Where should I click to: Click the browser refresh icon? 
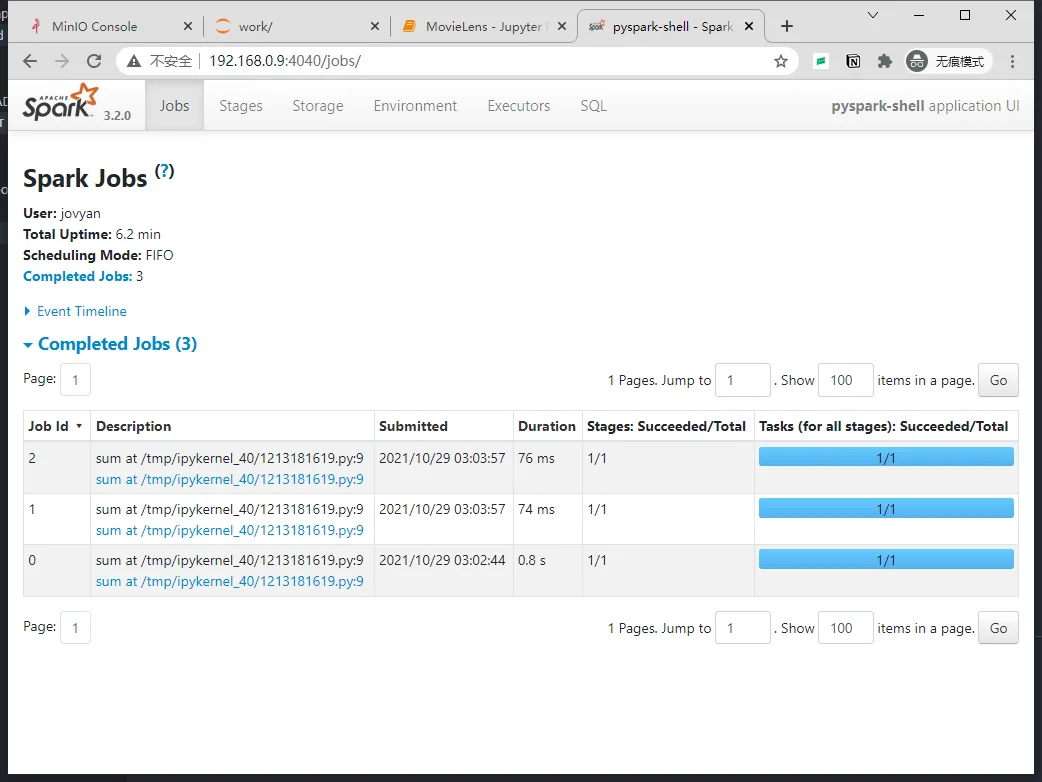[95, 60]
